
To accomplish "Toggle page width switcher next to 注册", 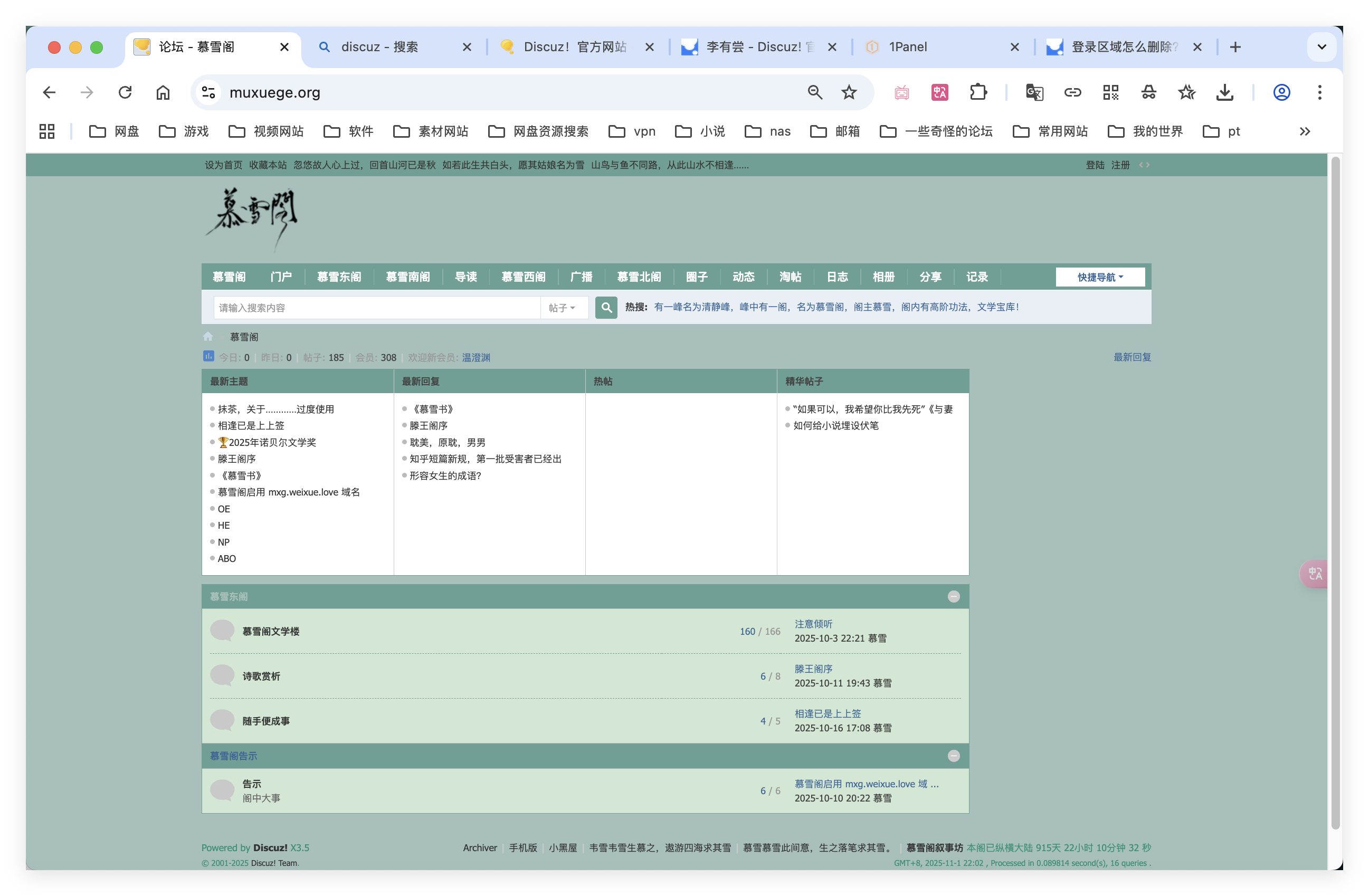I will coord(1144,165).
